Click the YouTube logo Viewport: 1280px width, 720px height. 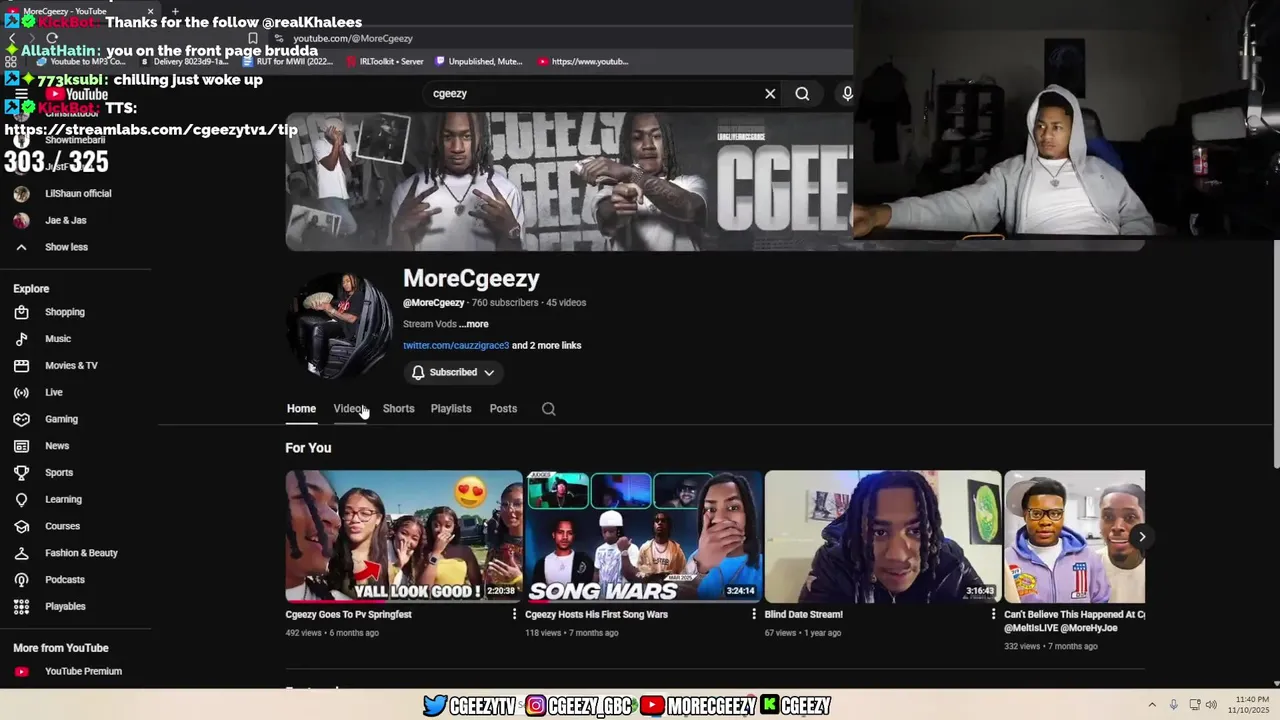point(75,94)
